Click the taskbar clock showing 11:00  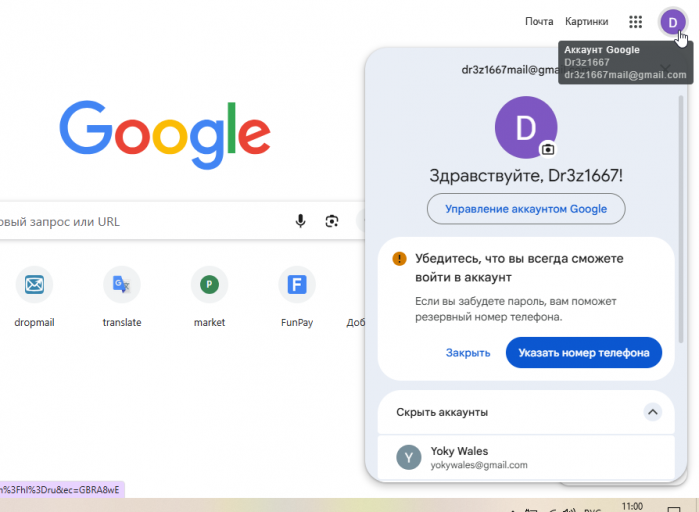(632, 507)
